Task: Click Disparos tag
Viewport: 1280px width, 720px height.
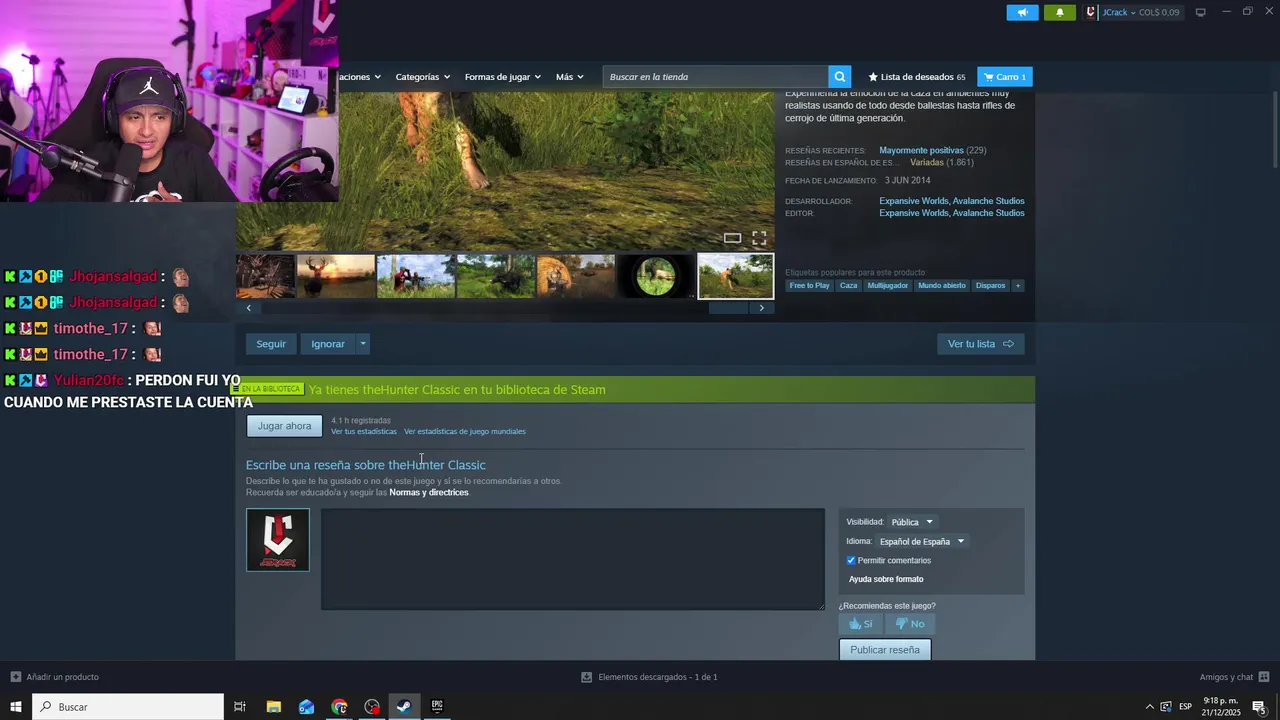Action: click(991, 285)
